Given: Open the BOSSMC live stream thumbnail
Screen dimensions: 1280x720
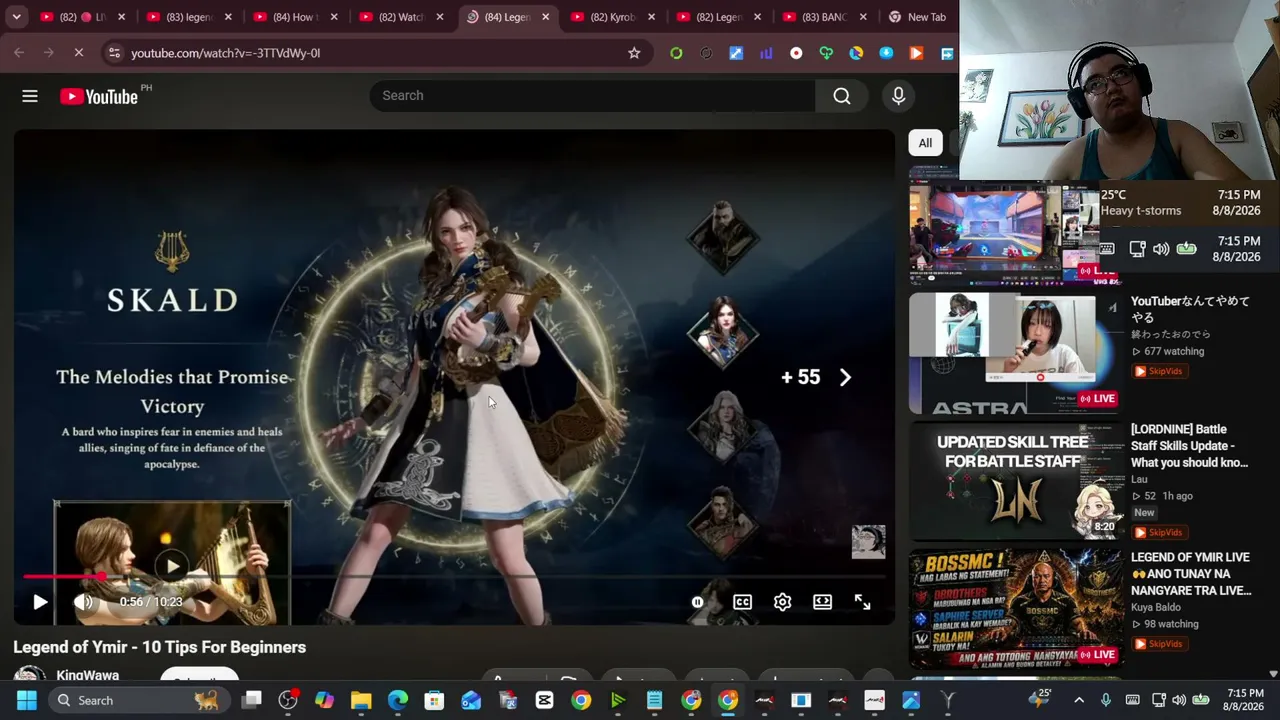Looking at the screenshot, I should pos(1015,608).
